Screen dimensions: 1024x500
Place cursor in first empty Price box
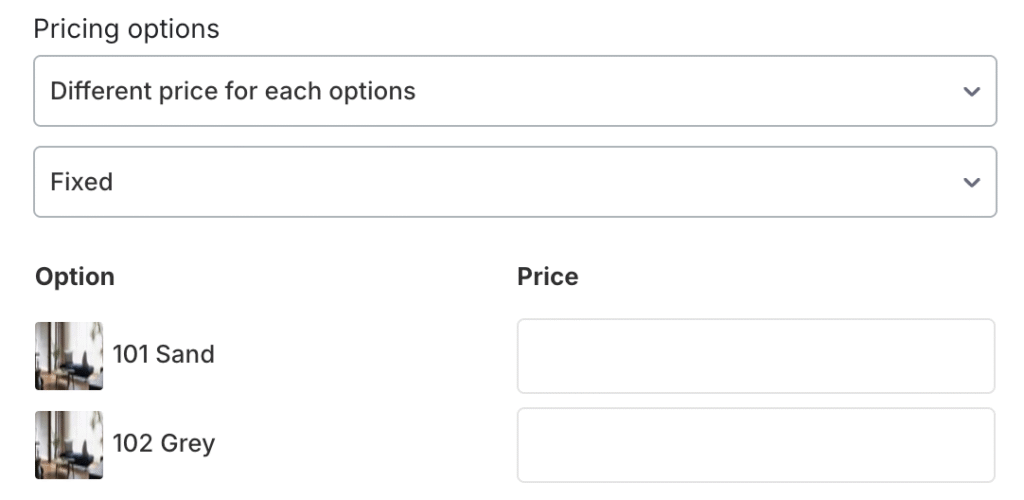coord(756,356)
